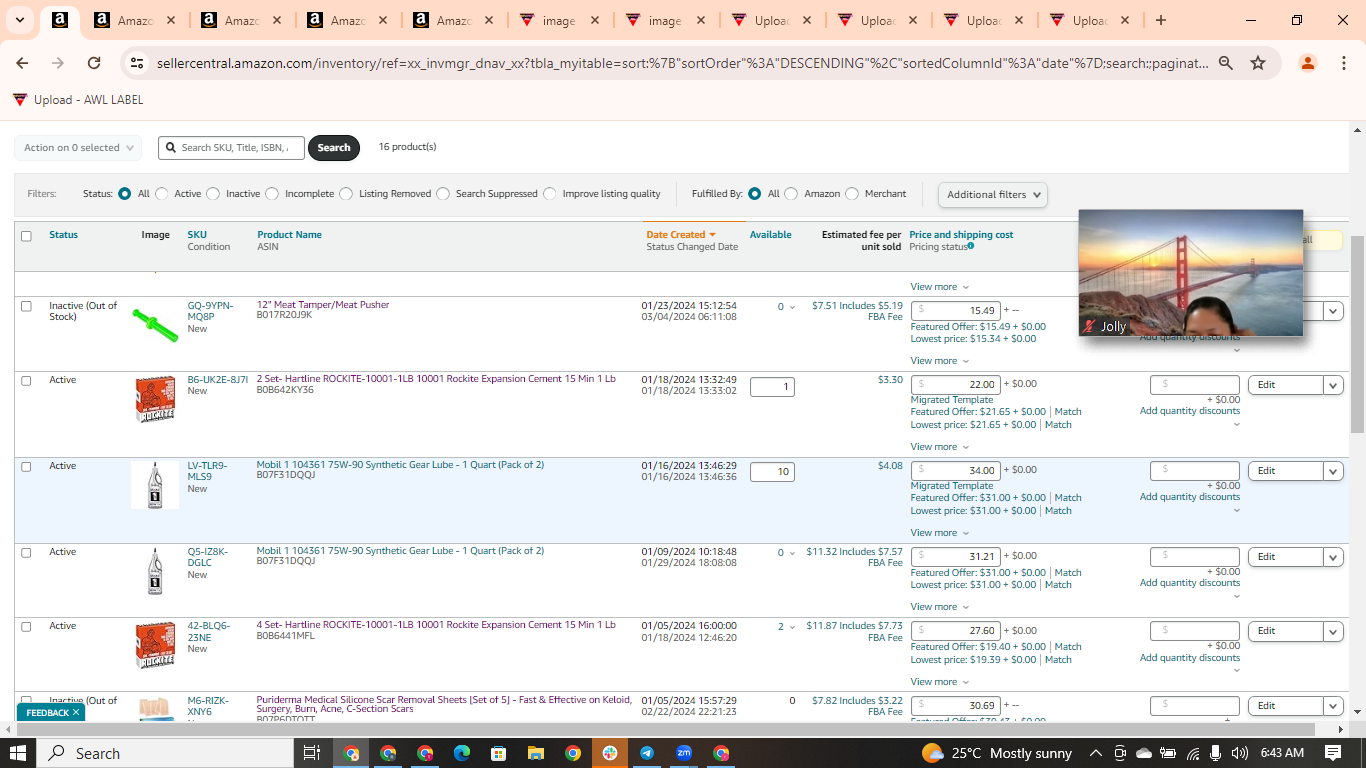Screen dimensions: 1366x768
Task: Open Microsoft Store from the taskbar
Action: click(x=499, y=753)
